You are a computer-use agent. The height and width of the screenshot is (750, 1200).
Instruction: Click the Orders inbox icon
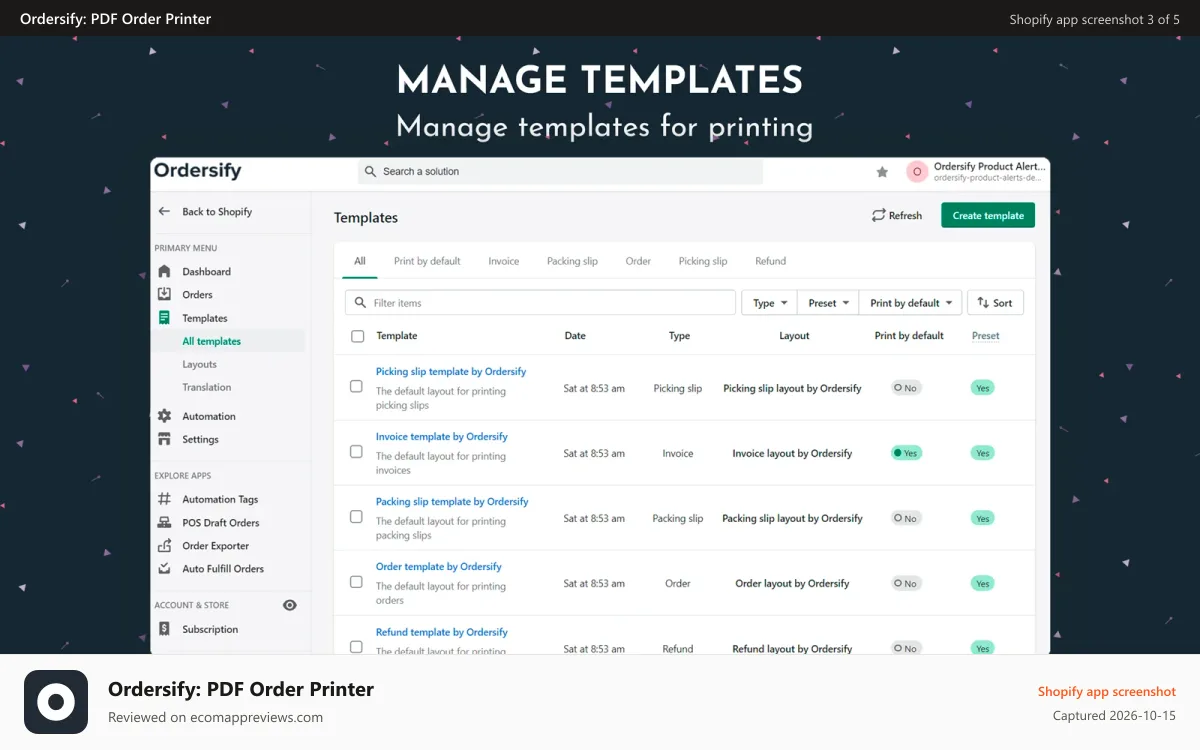click(x=164, y=294)
